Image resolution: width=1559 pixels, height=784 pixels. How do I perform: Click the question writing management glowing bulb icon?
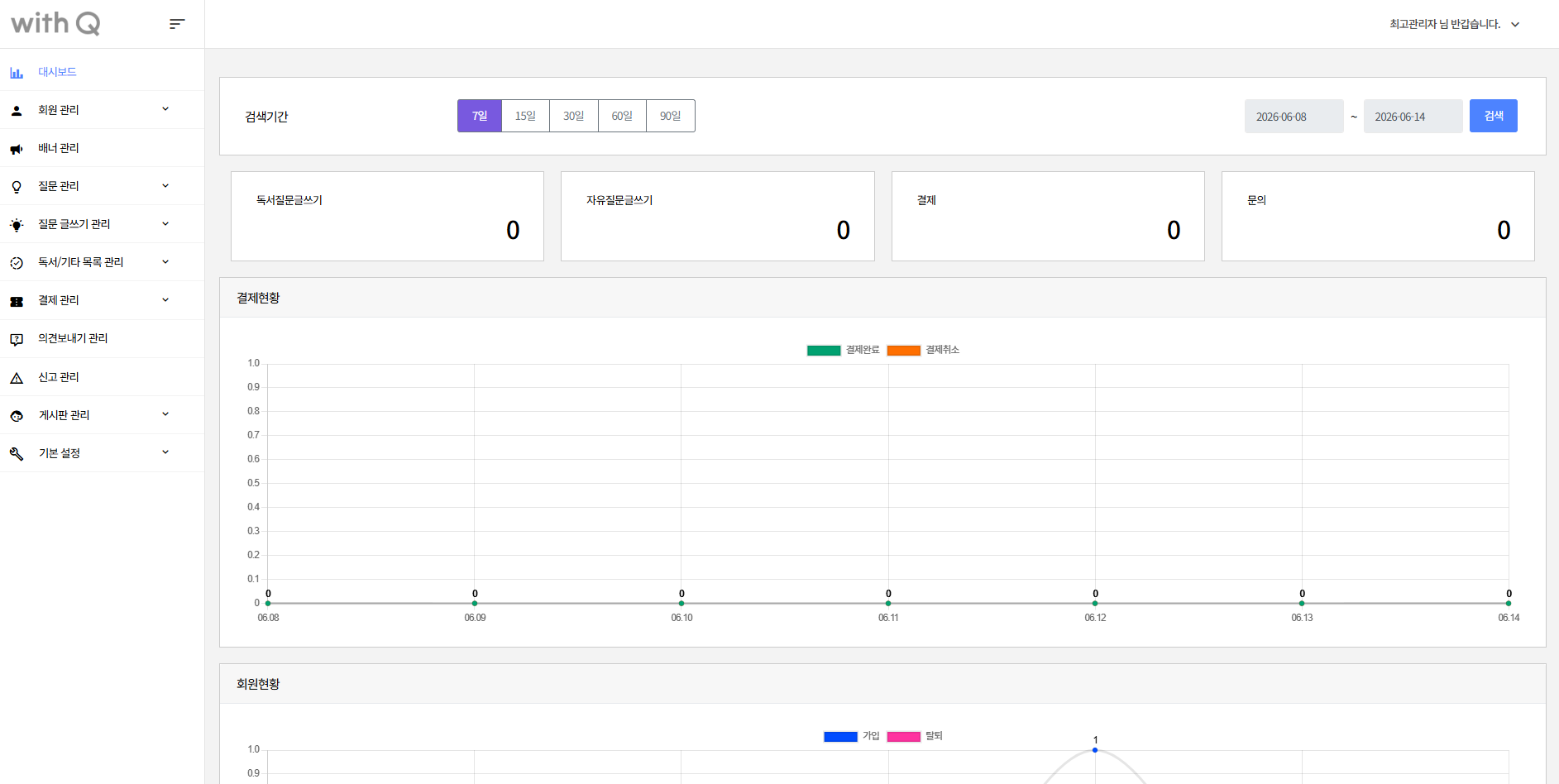pyautogui.click(x=17, y=225)
